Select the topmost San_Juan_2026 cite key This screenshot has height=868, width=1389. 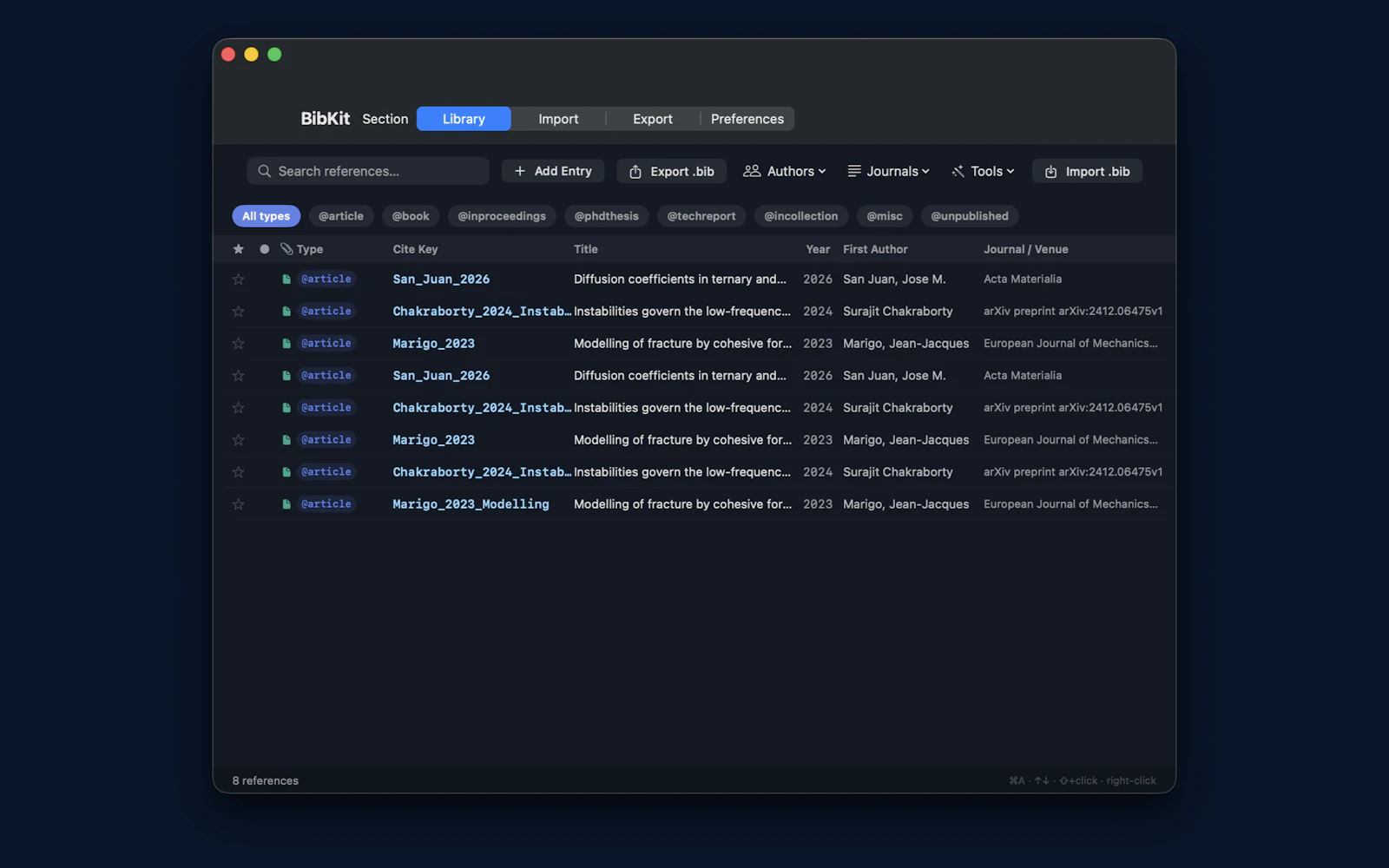point(441,279)
